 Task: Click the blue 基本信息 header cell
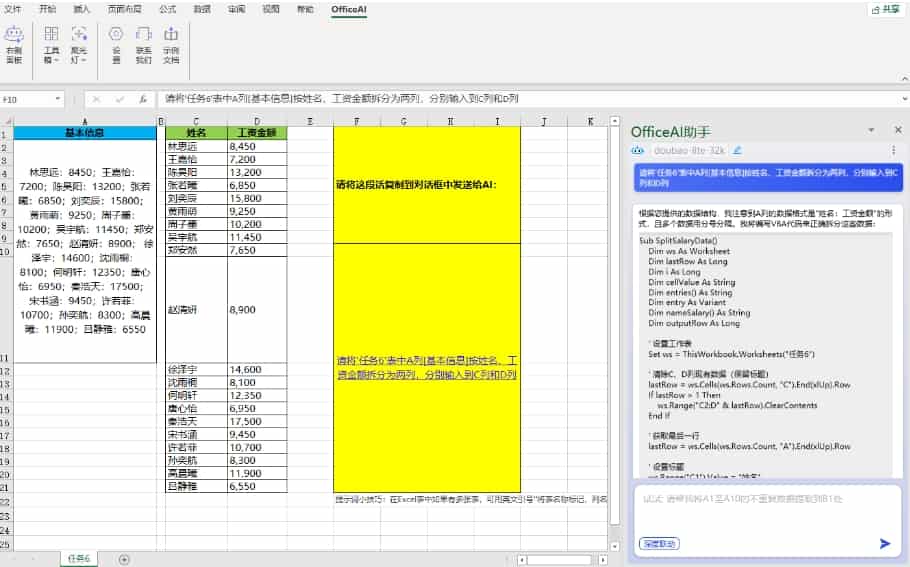(85, 133)
